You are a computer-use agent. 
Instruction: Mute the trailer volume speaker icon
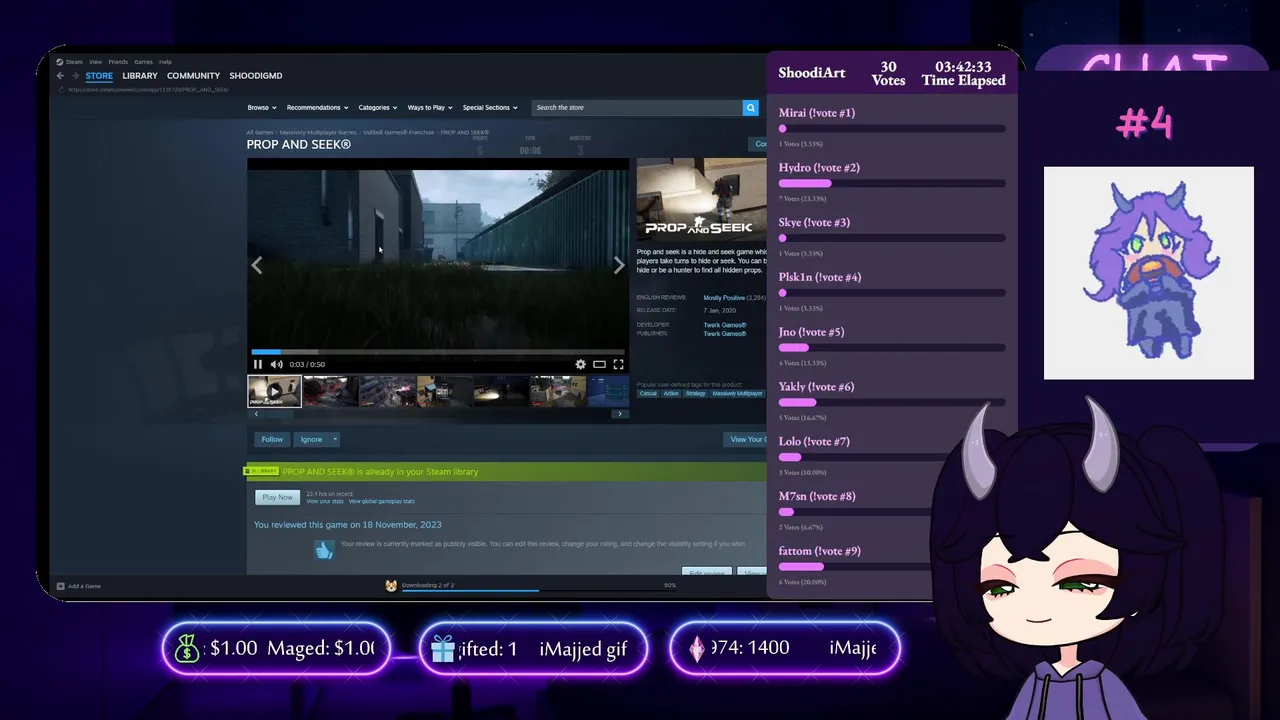click(x=276, y=364)
